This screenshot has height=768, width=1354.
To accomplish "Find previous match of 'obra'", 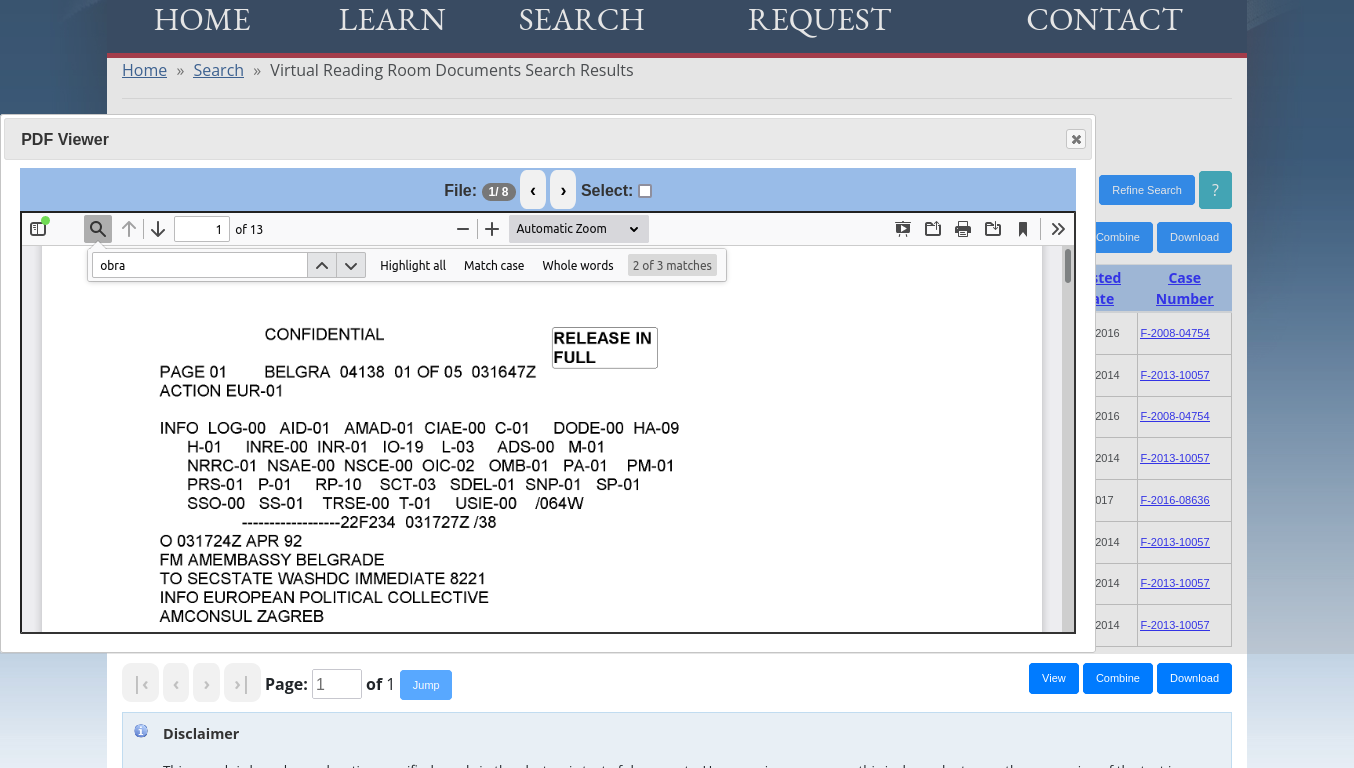I will click(x=321, y=265).
